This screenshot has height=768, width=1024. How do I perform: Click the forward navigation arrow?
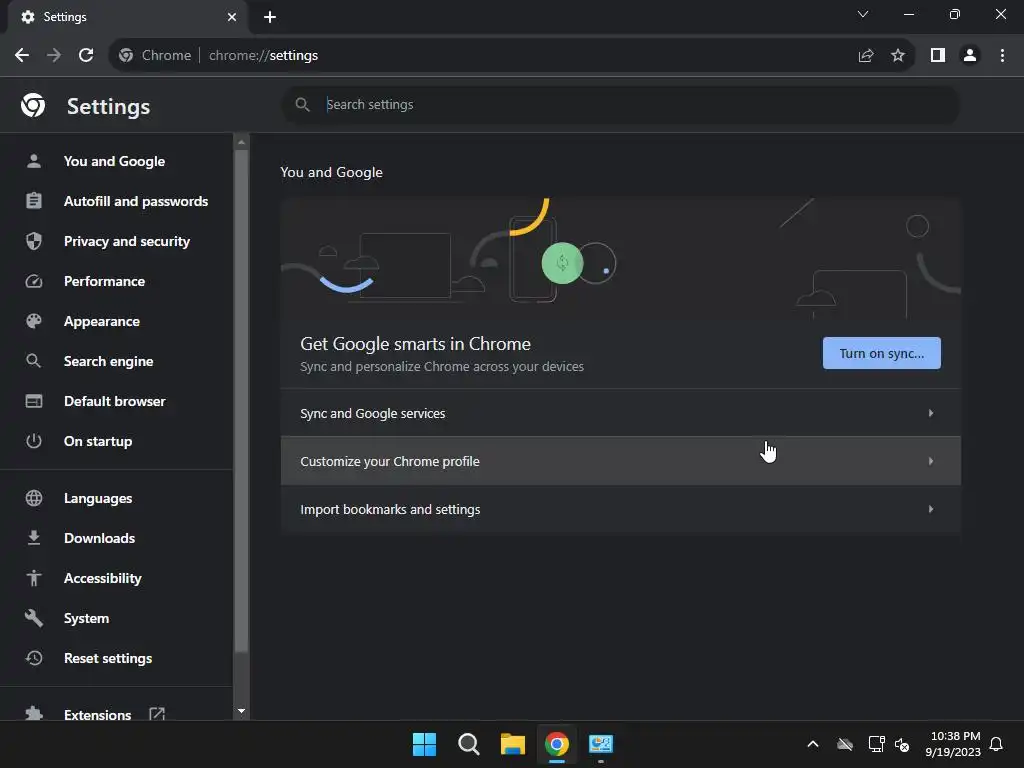[x=54, y=56]
